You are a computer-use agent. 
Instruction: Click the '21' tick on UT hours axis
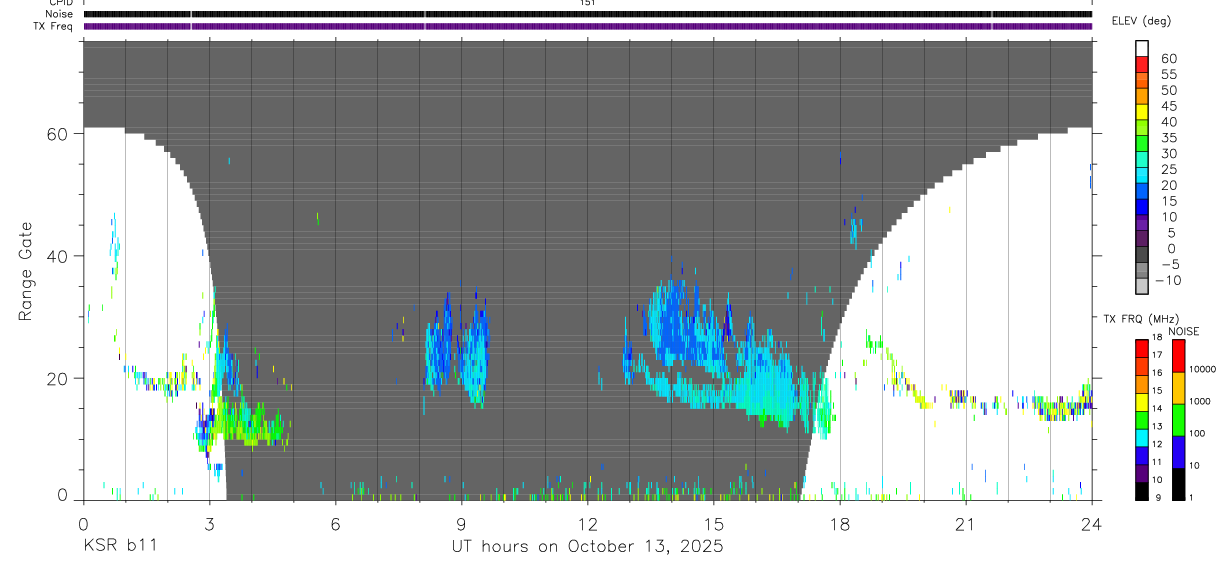966,524
